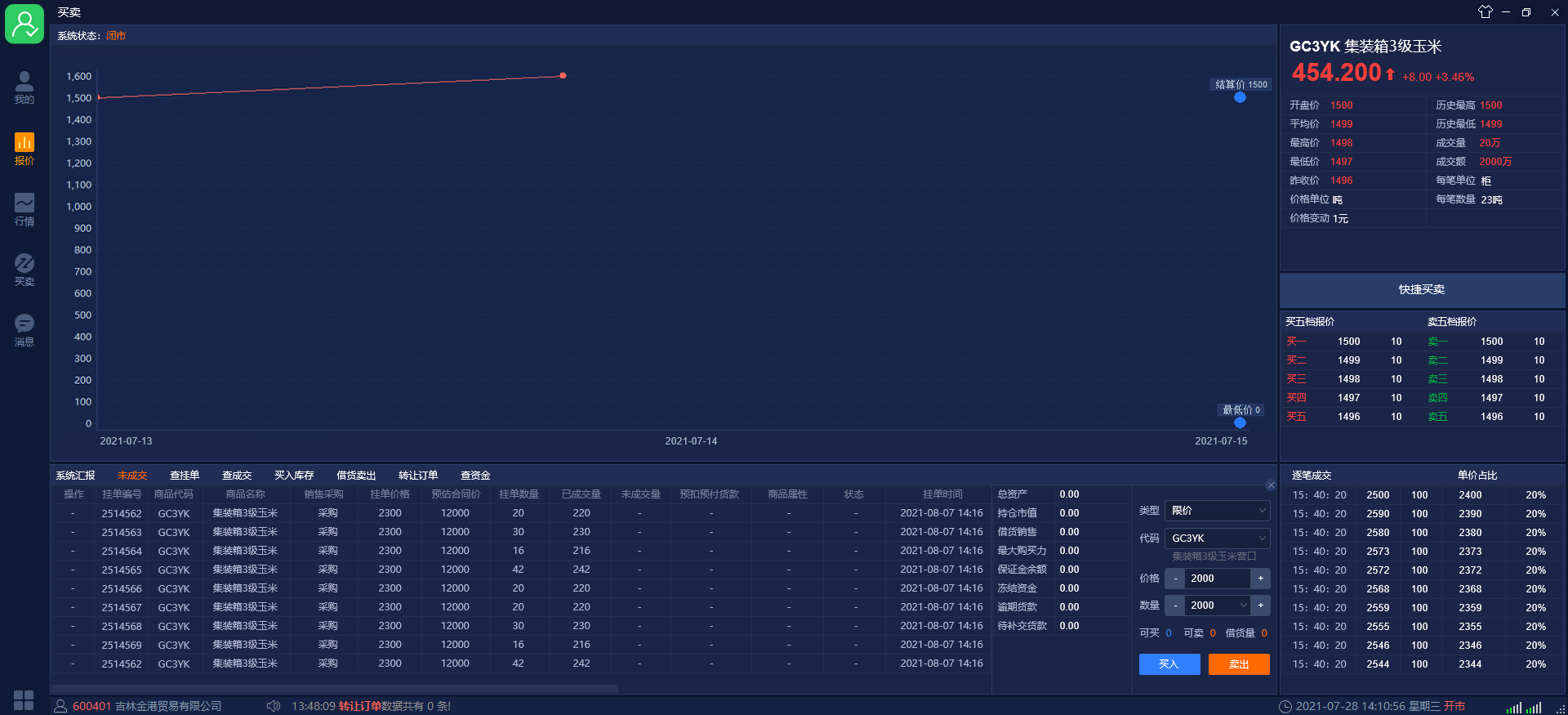Screen dimensions: 1568x715
Task: Open the 代码 GC3YK dropdown
Action: coord(1217,538)
